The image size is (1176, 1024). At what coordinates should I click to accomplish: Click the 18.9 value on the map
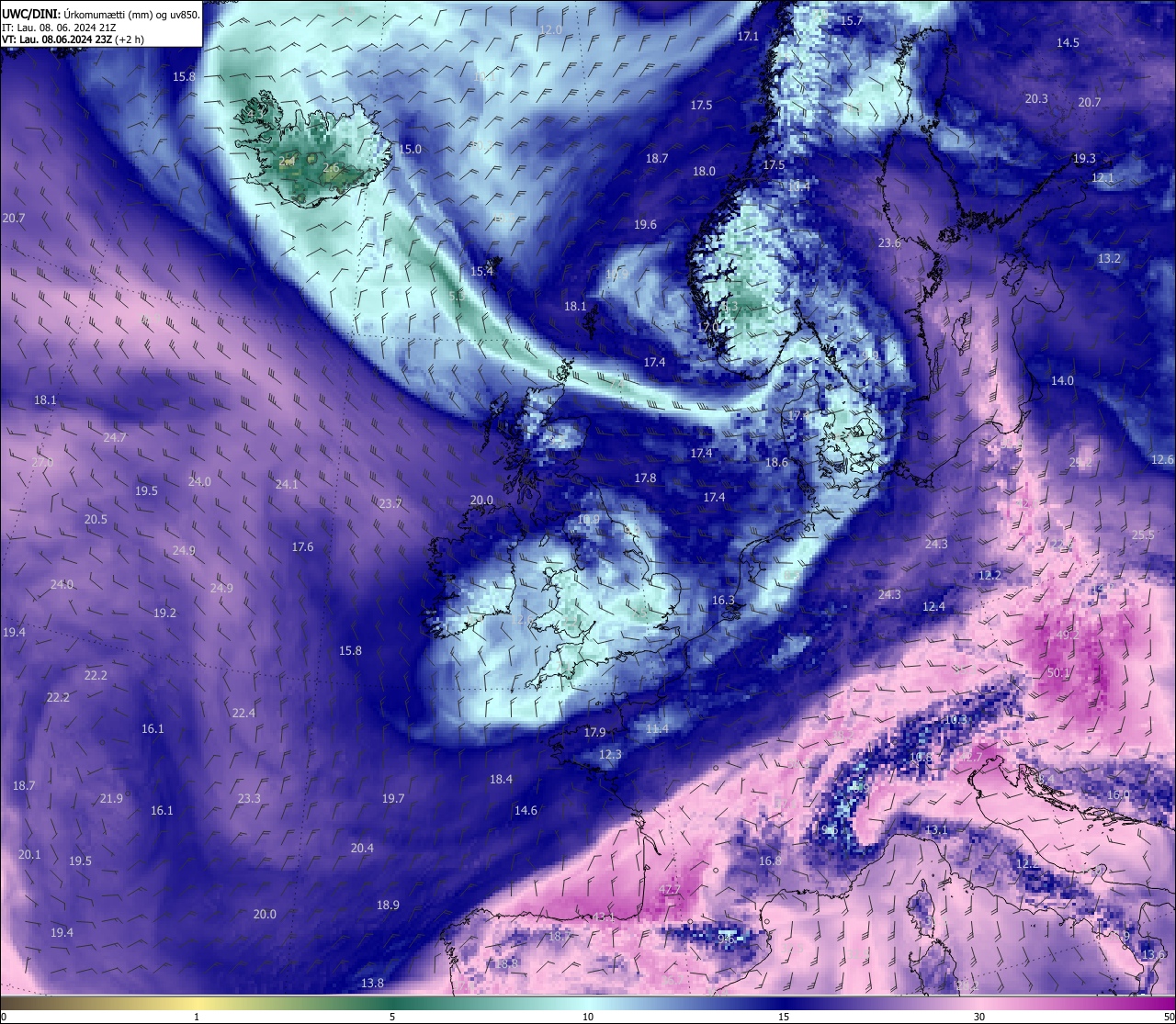tap(388, 905)
